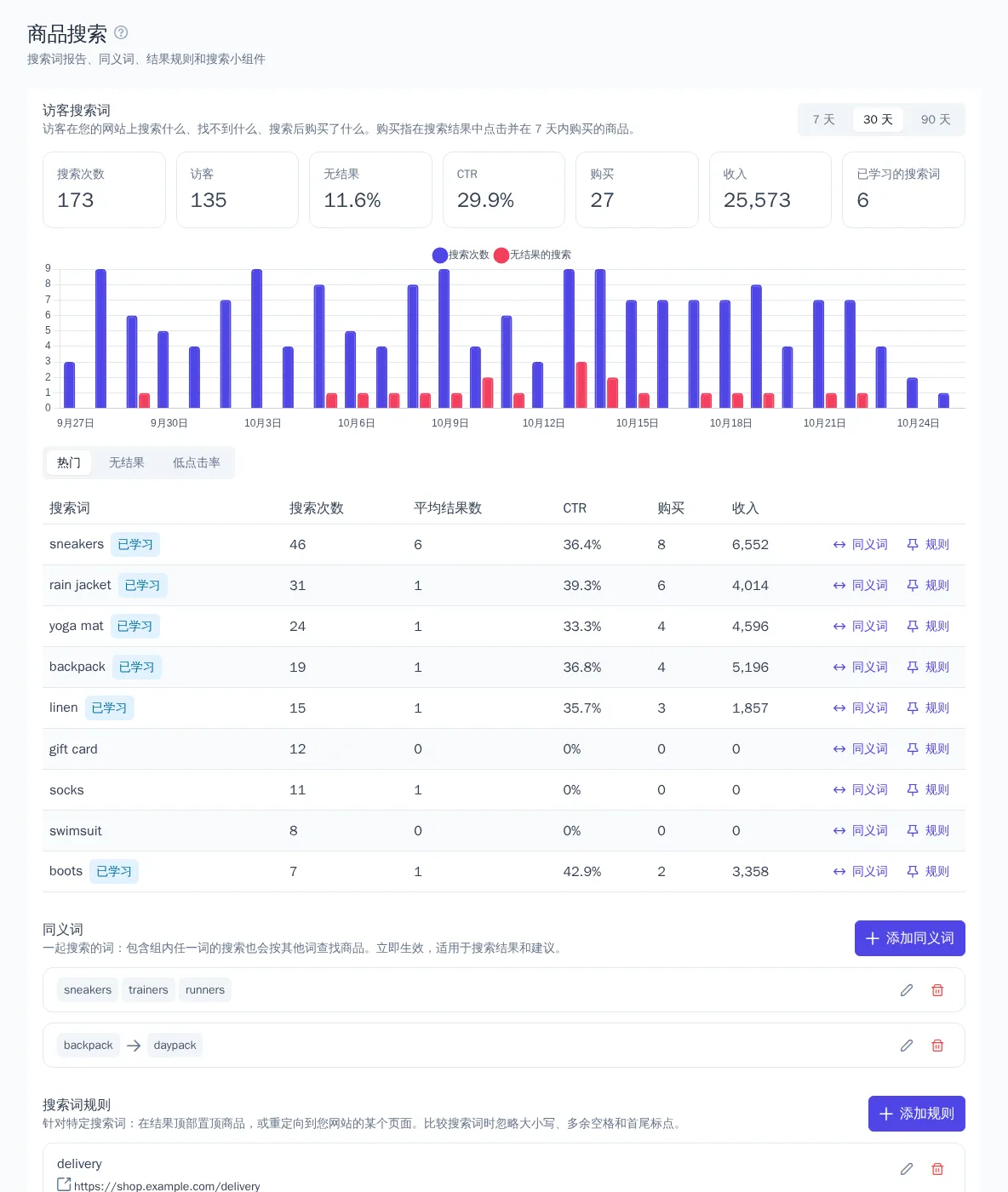
Task: Edit the delivery search rule
Action: click(x=907, y=1169)
